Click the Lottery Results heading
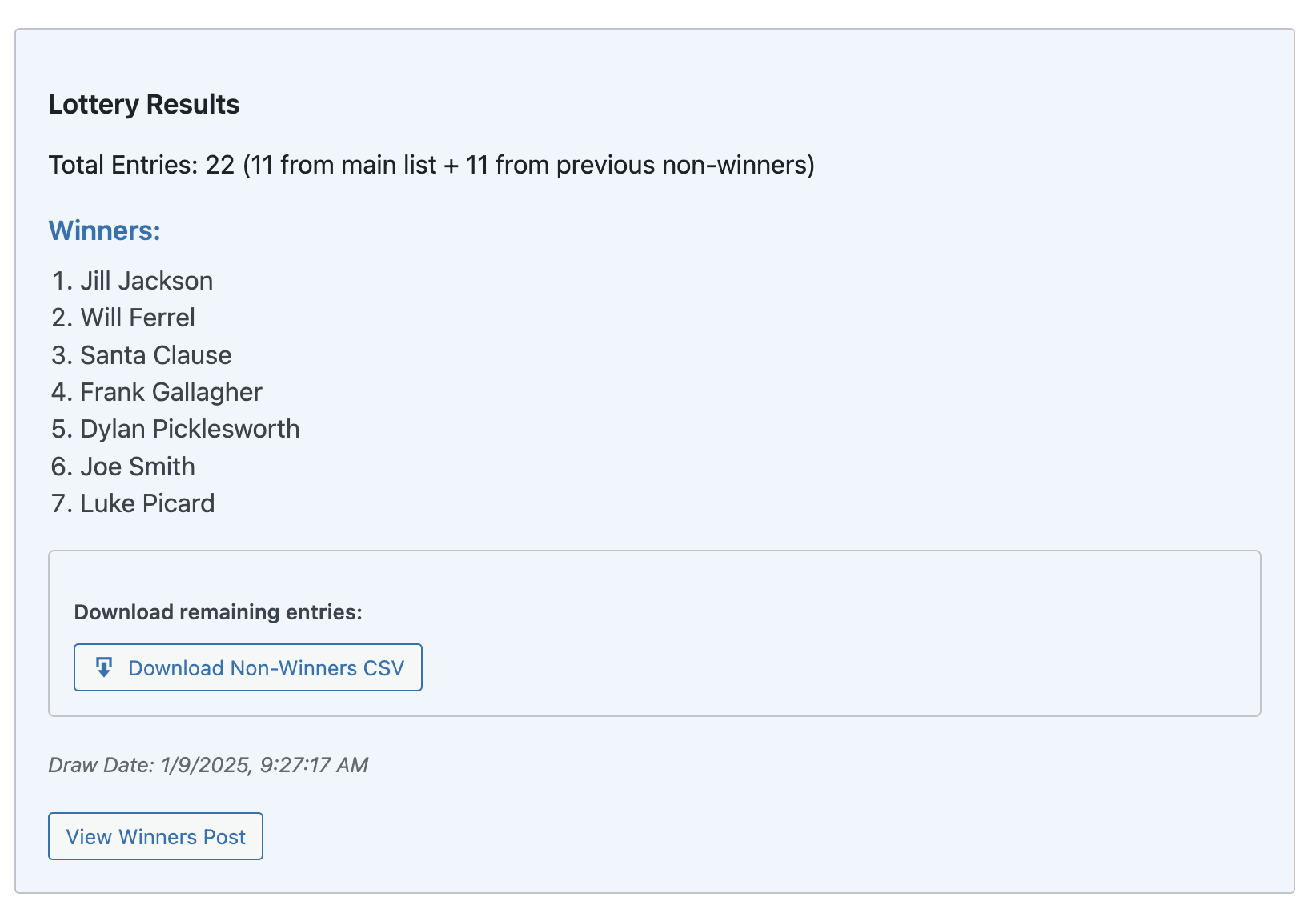This screenshot has width=1316, height=917. [144, 105]
